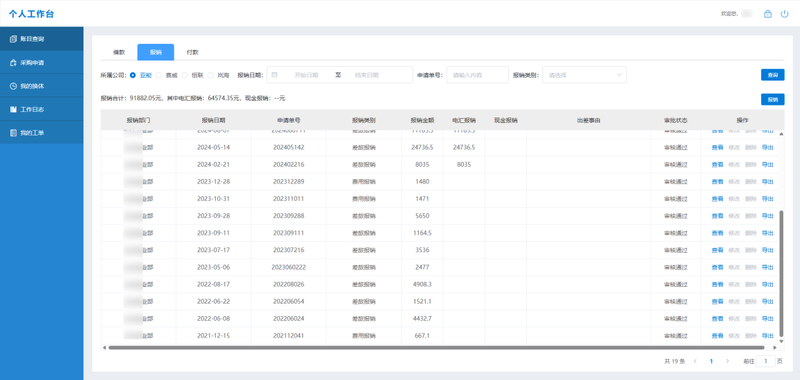Screen dimensions: 800x380
Task: Click date cell 2021-12-15
Action: (x=213, y=336)
